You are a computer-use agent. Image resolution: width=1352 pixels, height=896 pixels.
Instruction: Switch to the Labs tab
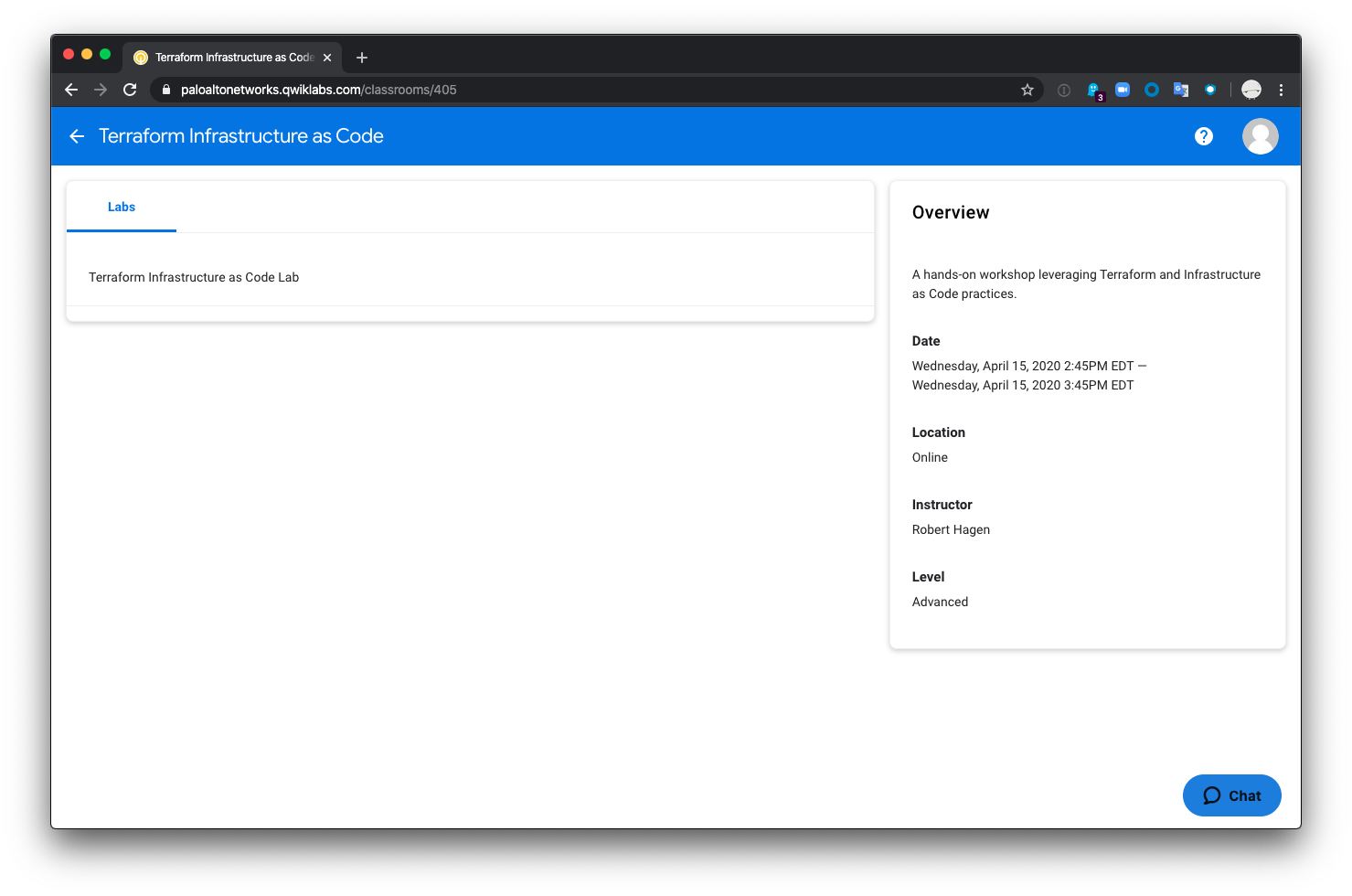pyautogui.click(x=122, y=208)
